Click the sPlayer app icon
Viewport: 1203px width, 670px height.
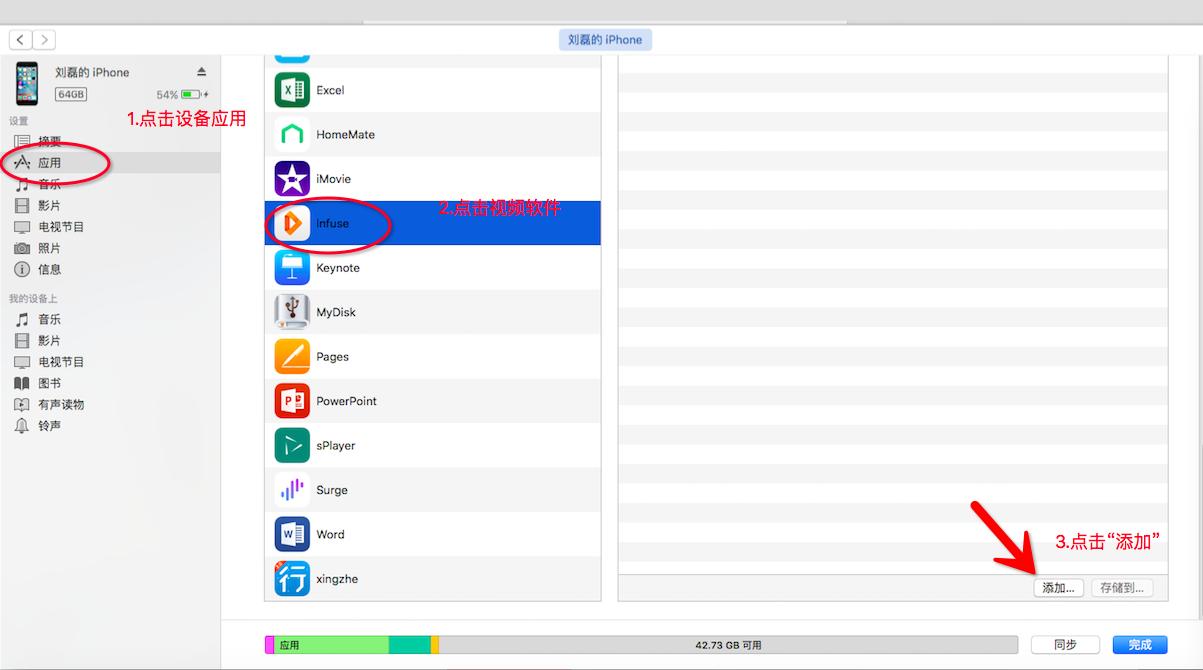(x=292, y=445)
